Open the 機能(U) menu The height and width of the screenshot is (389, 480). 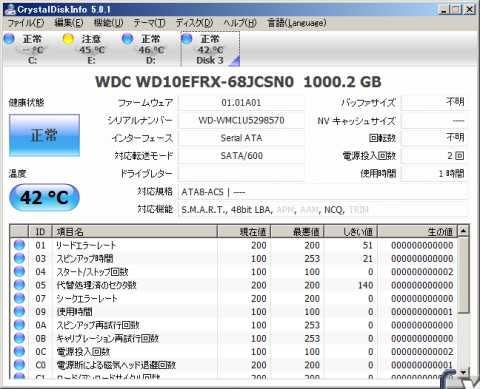click(x=108, y=23)
